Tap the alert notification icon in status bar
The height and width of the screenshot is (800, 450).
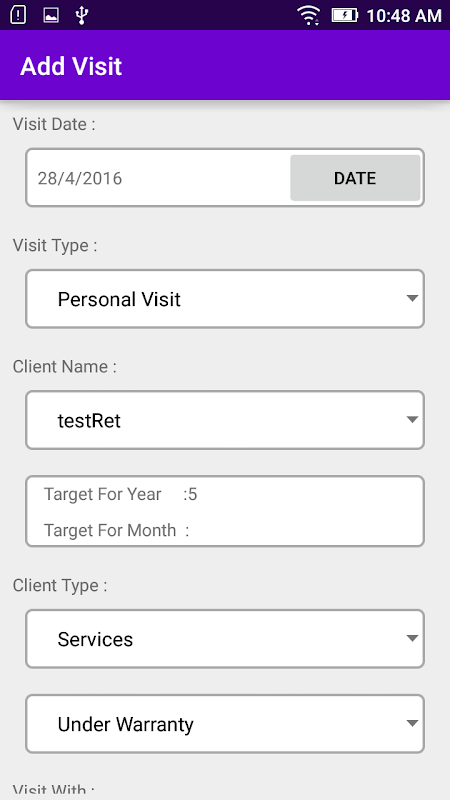point(18,15)
